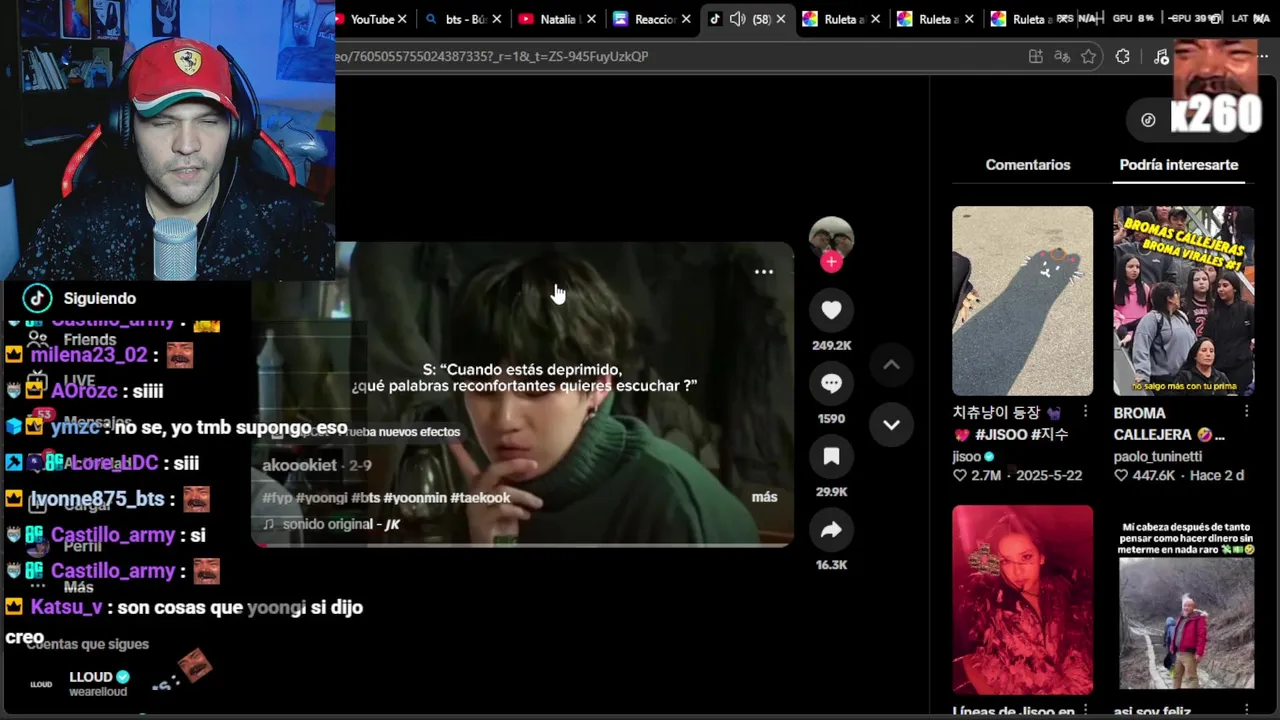Viewport: 1280px width, 720px height.
Task: Click the #yoongi hashtag
Action: click(x=322, y=498)
